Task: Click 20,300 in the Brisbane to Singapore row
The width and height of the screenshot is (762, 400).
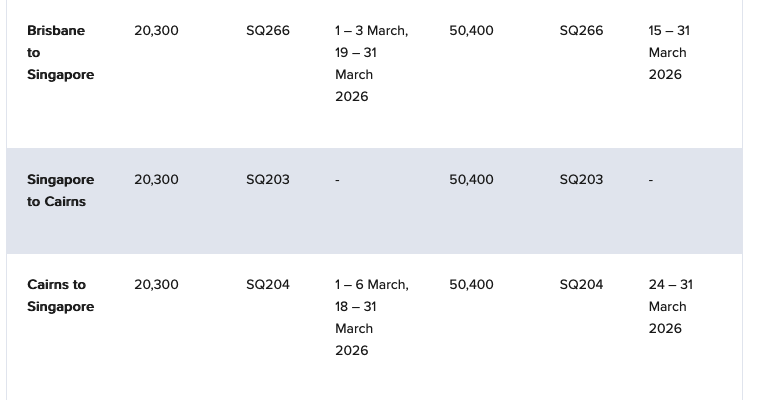Action: point(156,30)
